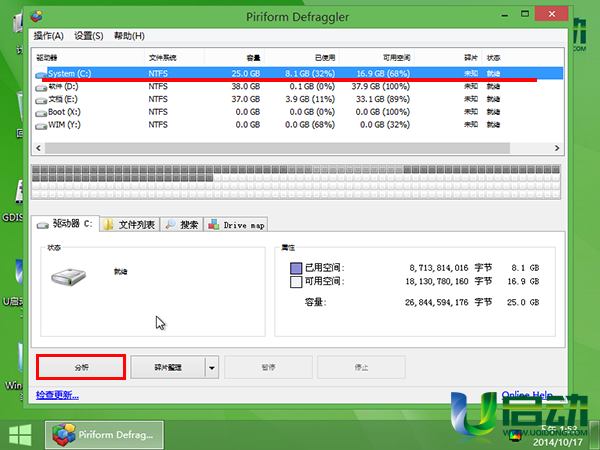Viewport: 600px width, 450px height.
Task: Sort by the 碎片 column header
Action: point(448,58)
